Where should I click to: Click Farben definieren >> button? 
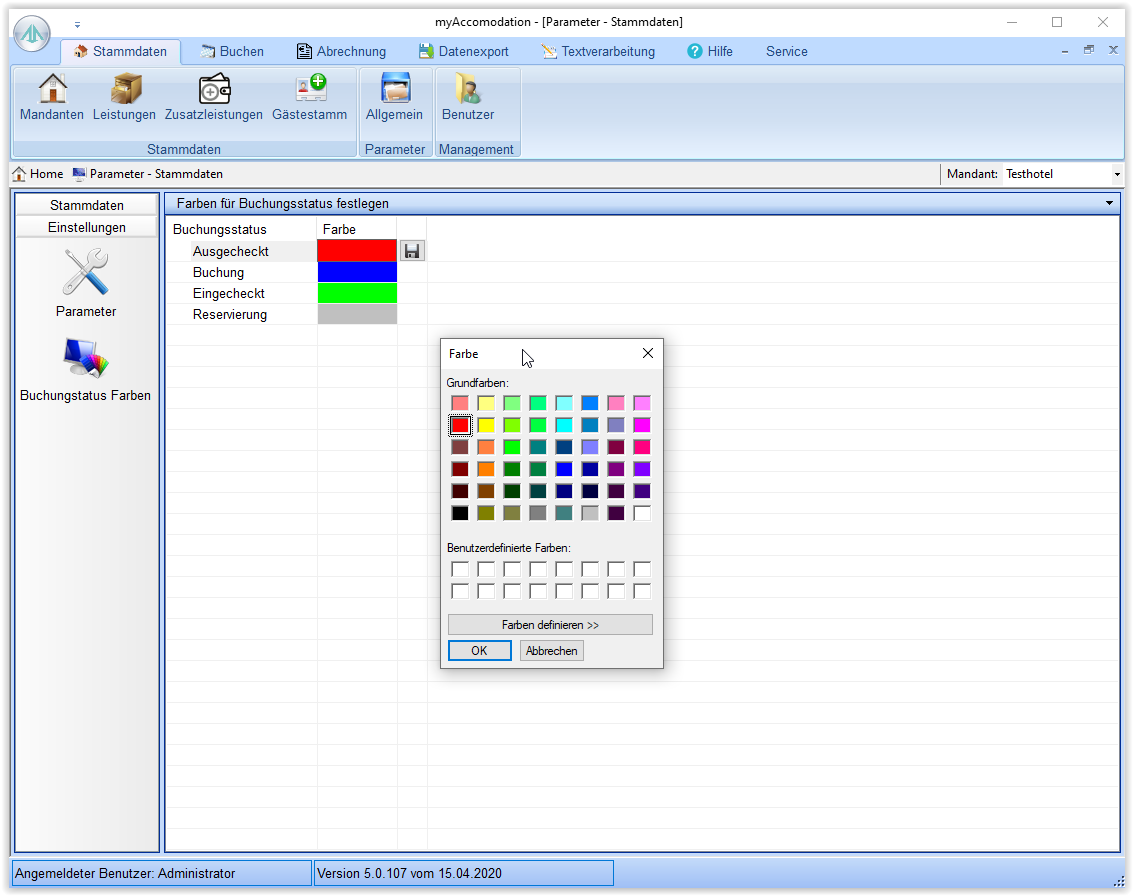(550, 625)
